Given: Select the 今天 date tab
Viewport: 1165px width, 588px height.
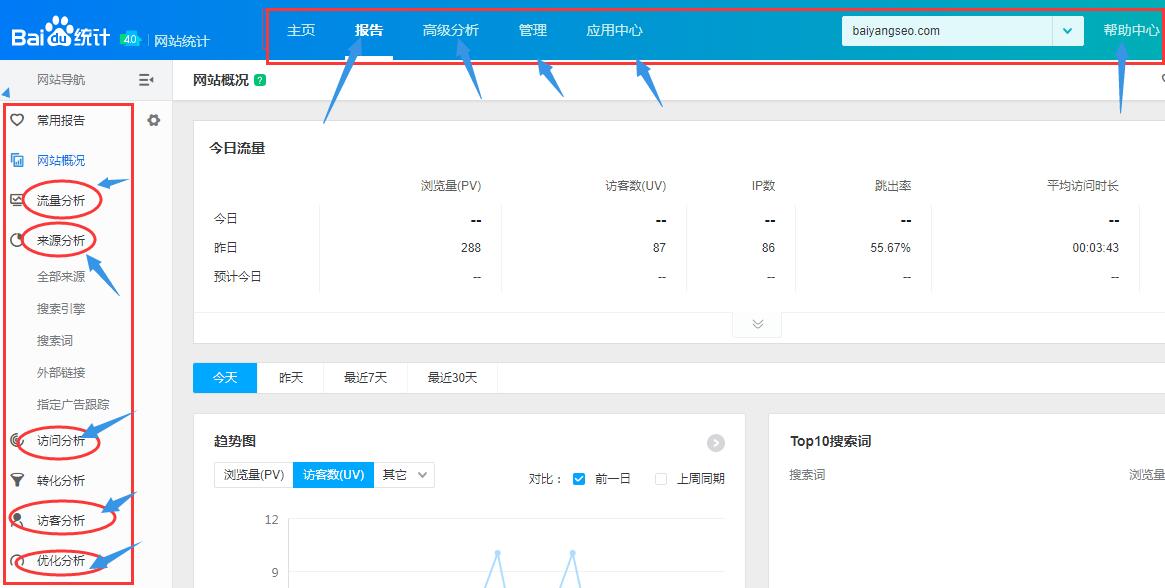Looking at the screenshot, I should click(x=225, y=378).
